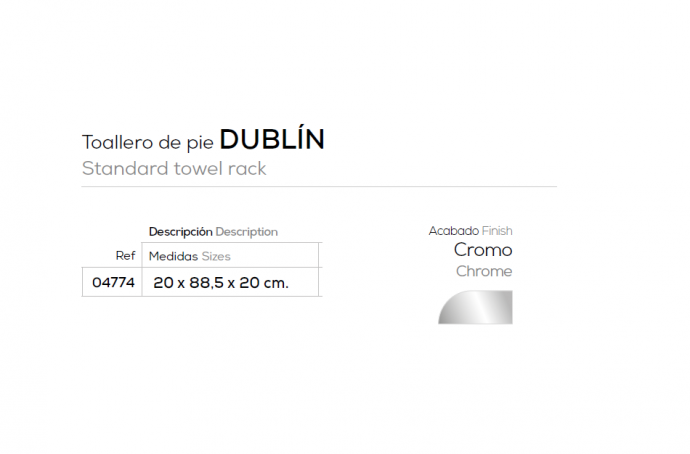
Task: Select the '20 x 88,5 x 20 cm.' dimensions cell
Action: 221,283
